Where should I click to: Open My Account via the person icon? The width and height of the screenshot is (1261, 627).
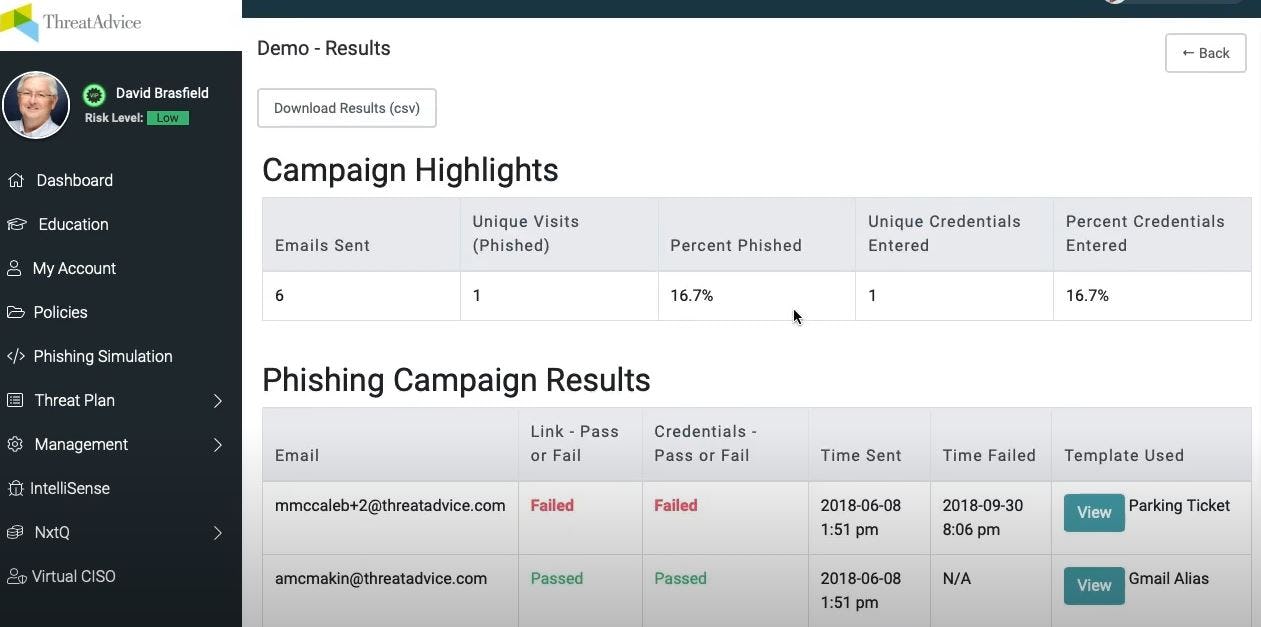click(x=16, y=268)
